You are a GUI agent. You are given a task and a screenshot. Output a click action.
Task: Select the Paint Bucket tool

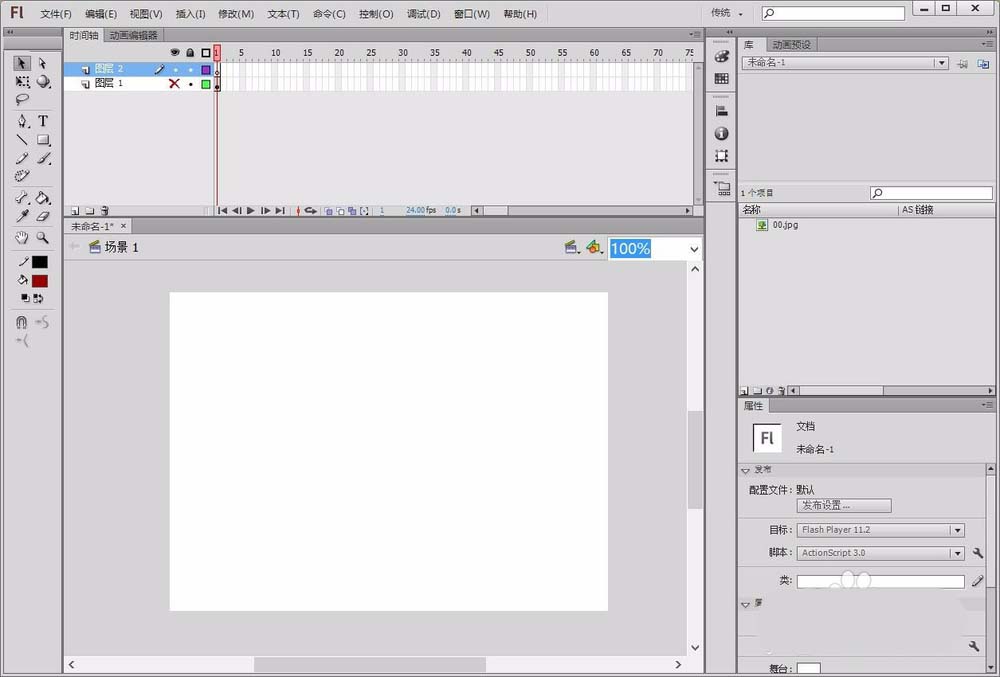coord(43,198)
